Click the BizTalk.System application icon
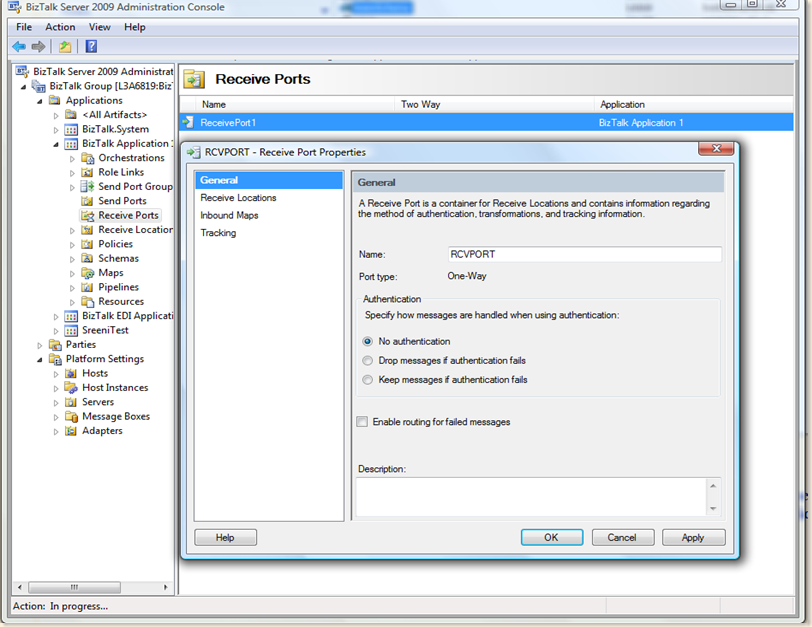Screen dimensions: 812x627 [x=71, y=129]
